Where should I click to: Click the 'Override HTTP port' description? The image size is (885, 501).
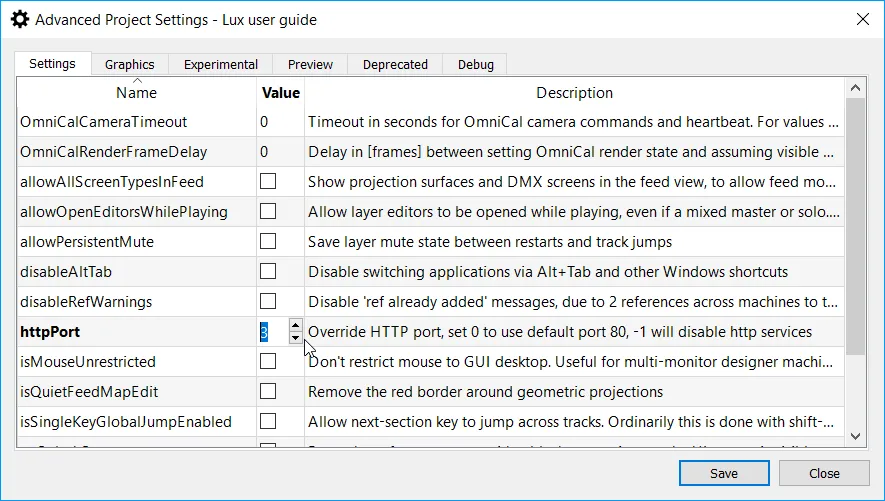point(560,332)
